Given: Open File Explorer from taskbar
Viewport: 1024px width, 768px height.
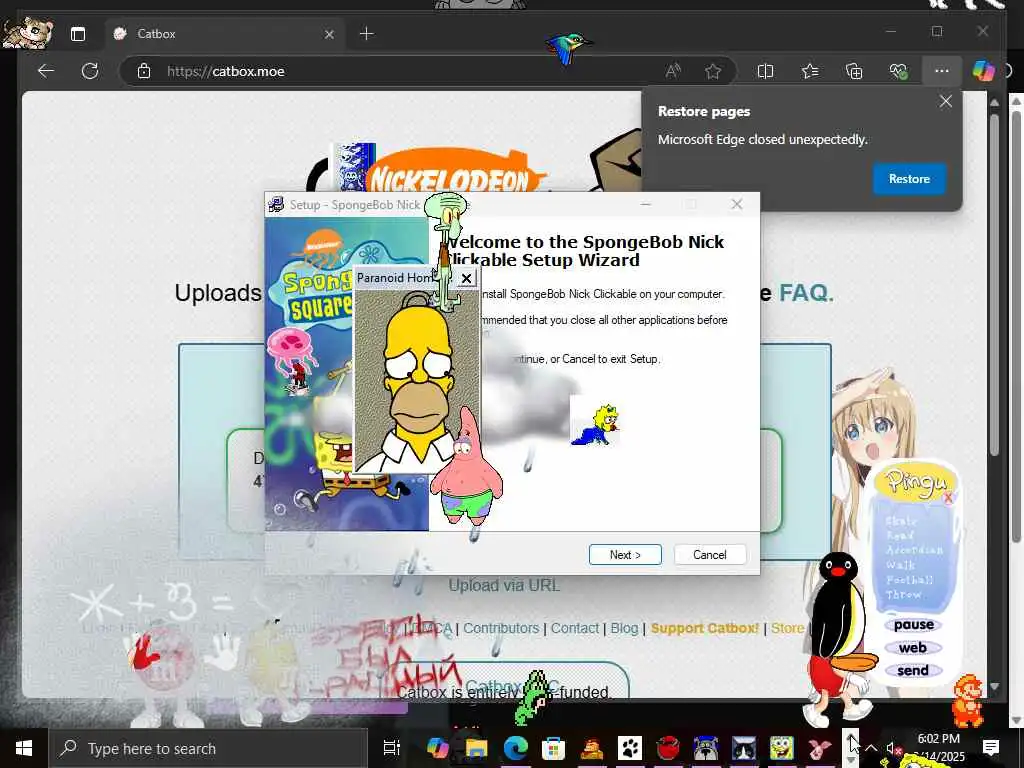Looking at the screenshot, I should (x=476, y=748).
